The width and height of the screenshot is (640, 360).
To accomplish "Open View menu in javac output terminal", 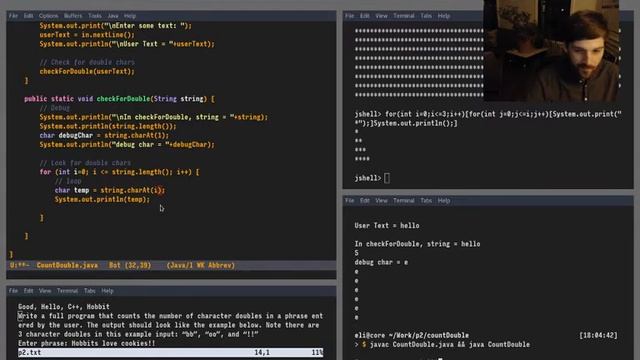I will click(x=381, y=201).
